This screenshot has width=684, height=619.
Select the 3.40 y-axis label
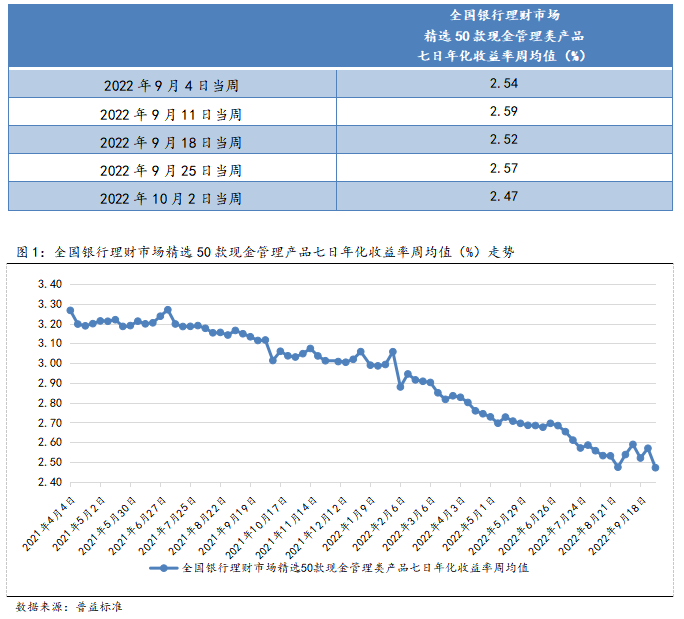coord(49,284)
